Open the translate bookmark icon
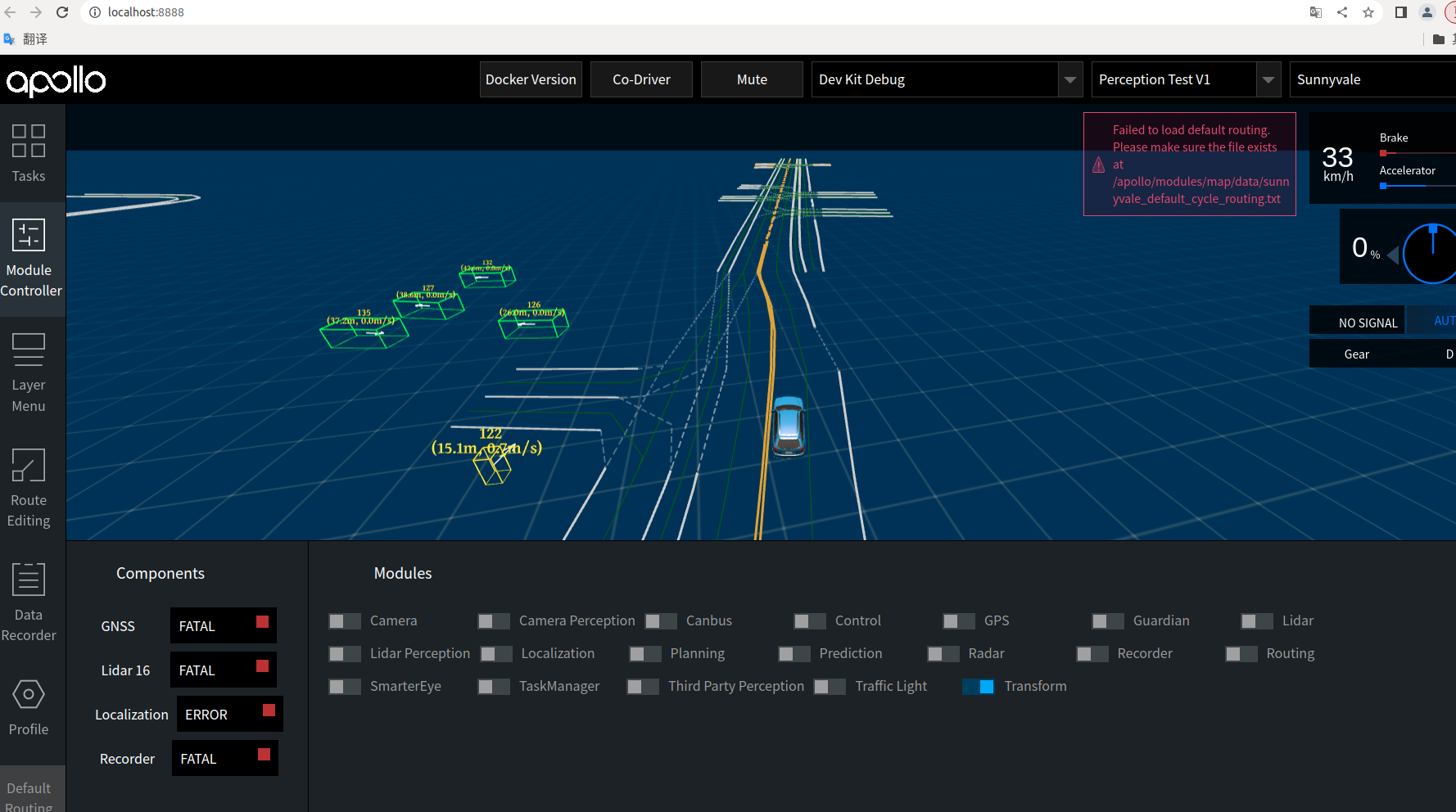 [10, 38]
